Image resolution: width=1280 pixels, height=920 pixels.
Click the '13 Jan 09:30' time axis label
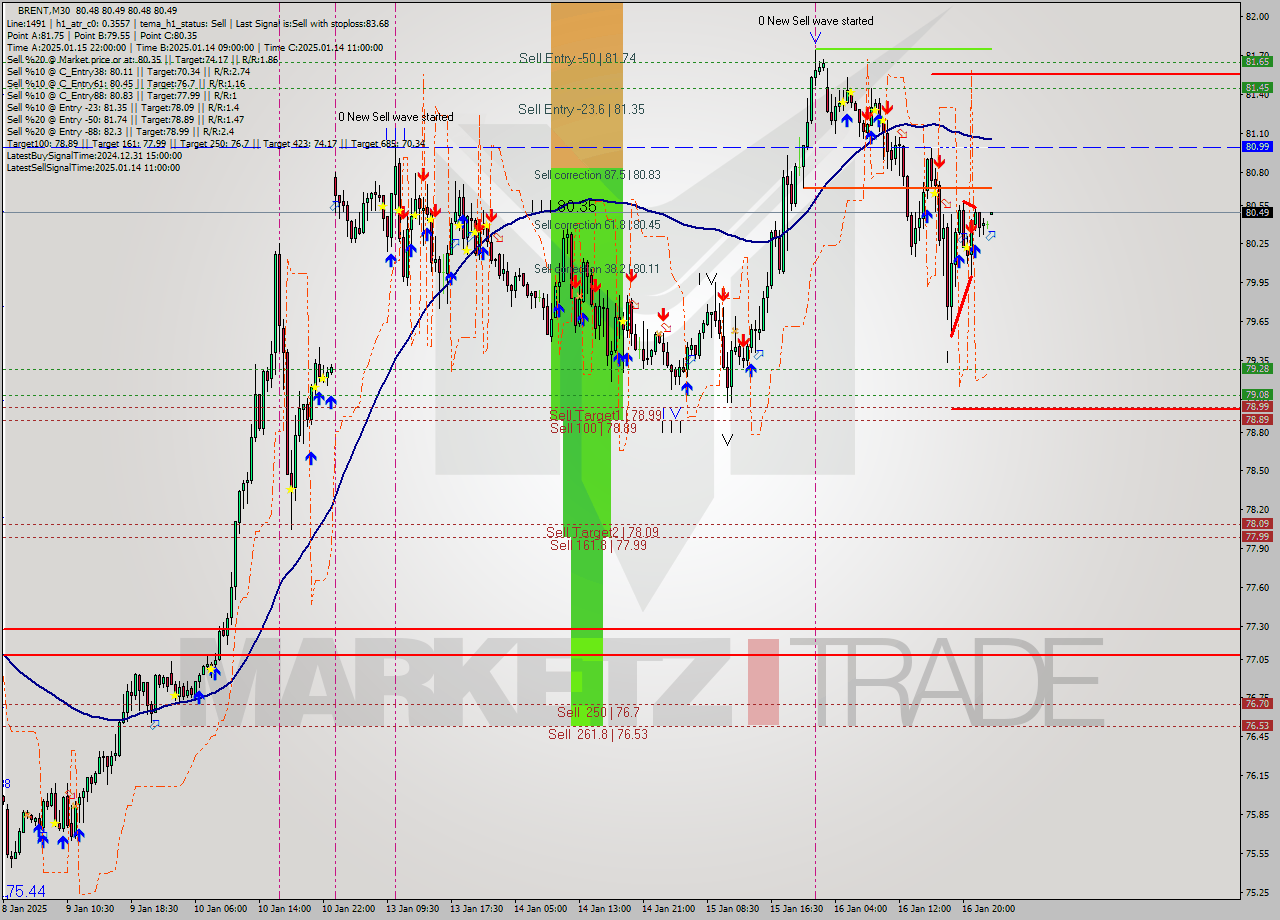(414, 909)
